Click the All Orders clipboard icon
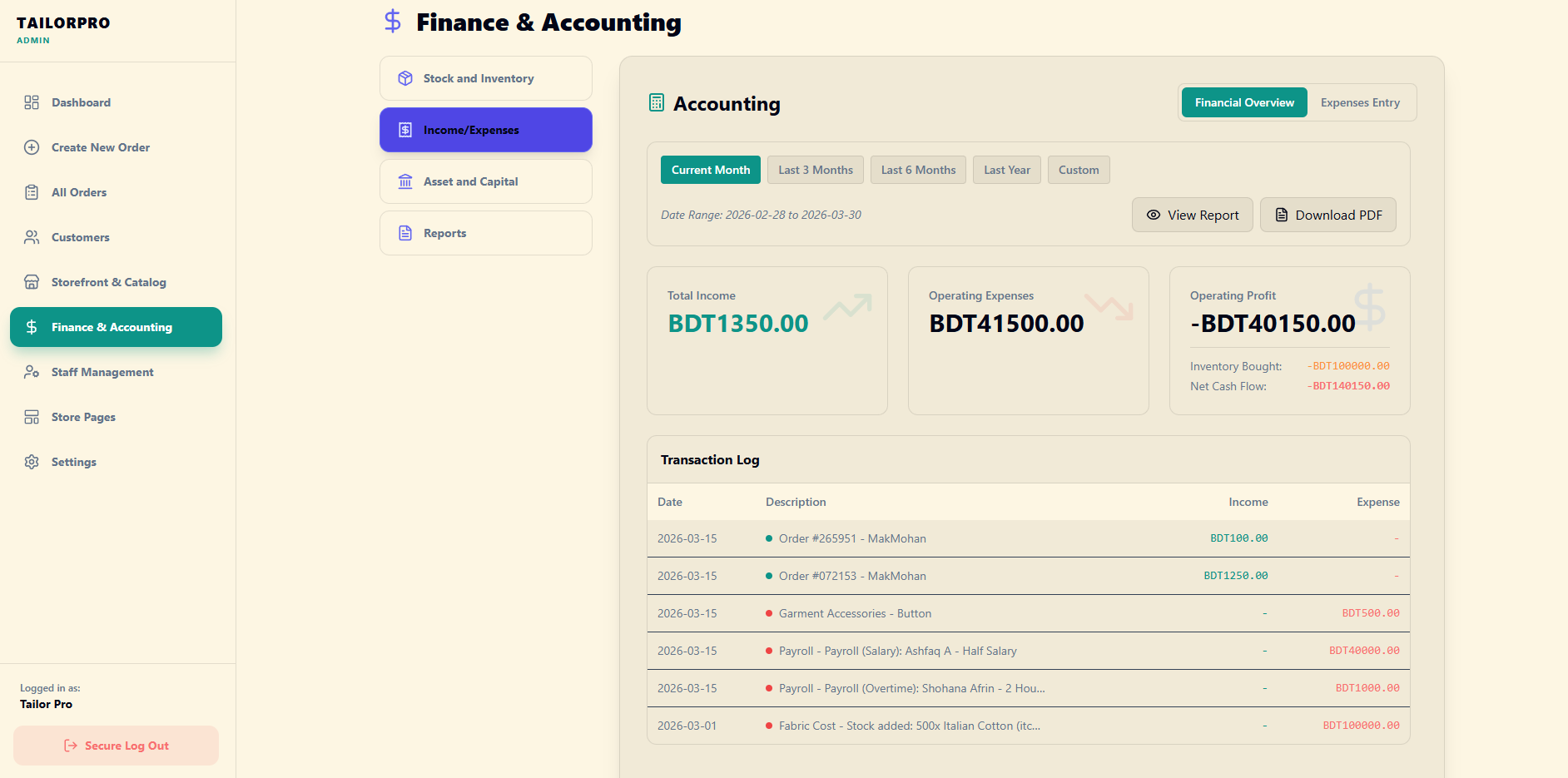The height and width of the screenshot is (778, 1568). pyautogui.click(x=32, y=192)
